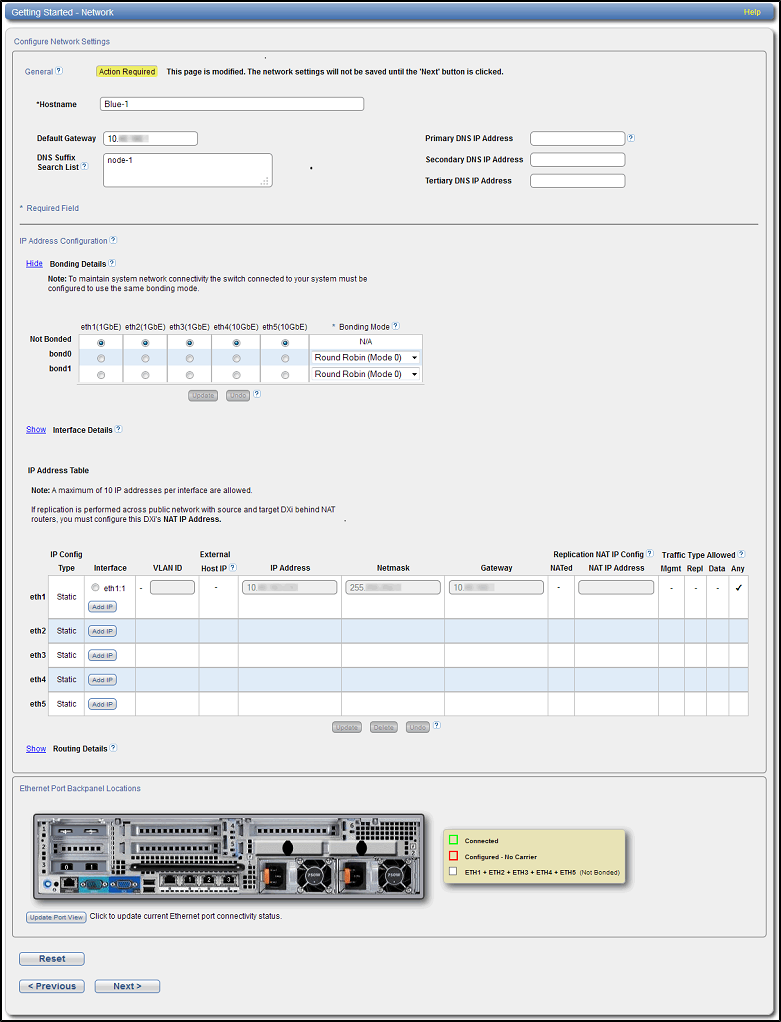Select bond0 radio button for eth1(1GbE)
The width and height of the screenshot is (781, 1022).
(100, 358)
